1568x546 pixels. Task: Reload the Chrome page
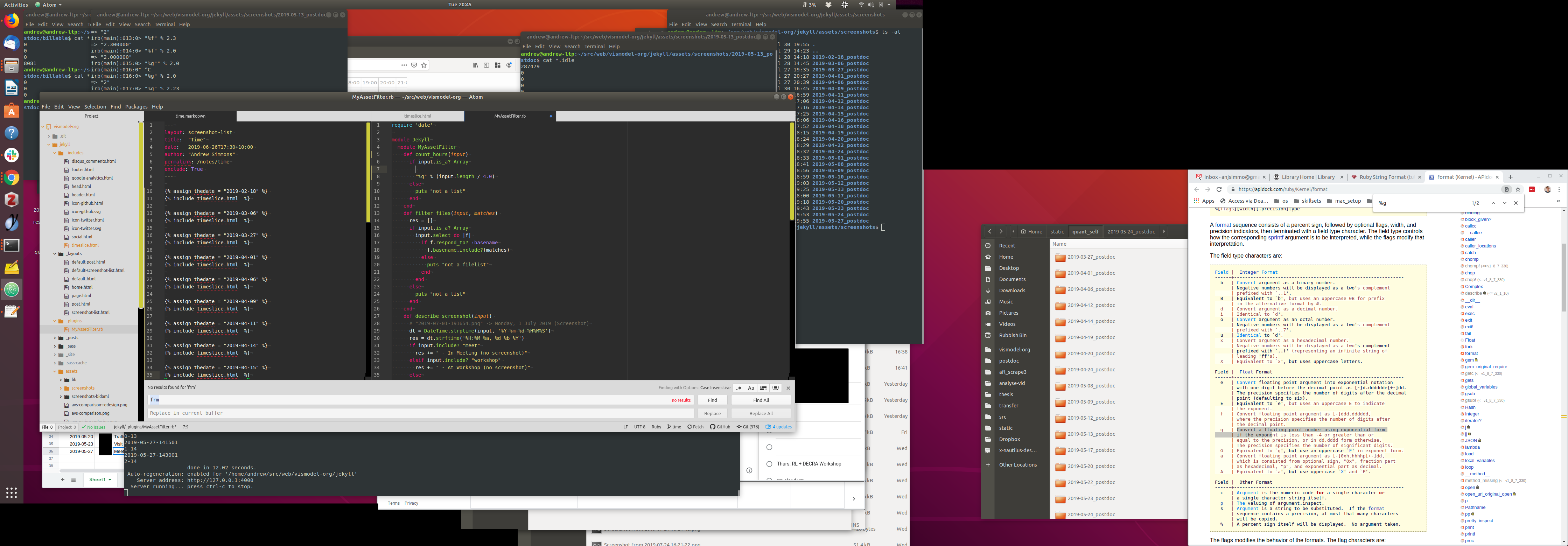(x=1219, y=189)
